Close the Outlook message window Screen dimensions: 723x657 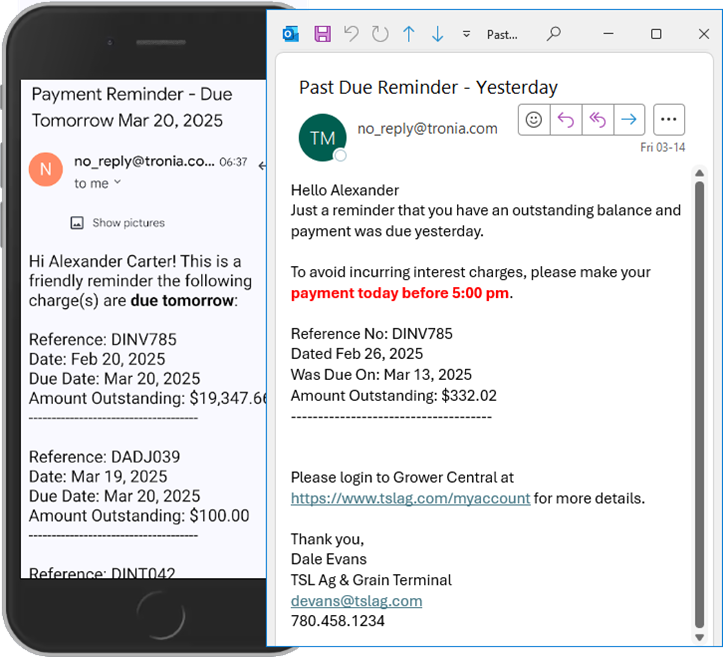coord(704,34)
